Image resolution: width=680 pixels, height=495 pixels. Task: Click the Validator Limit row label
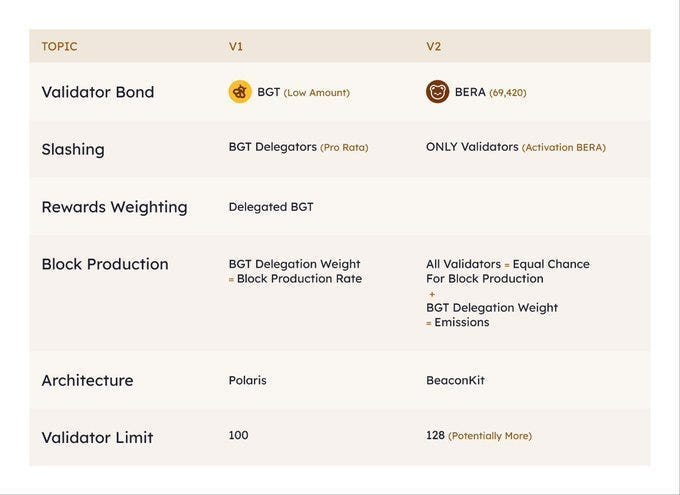[97, 437]
